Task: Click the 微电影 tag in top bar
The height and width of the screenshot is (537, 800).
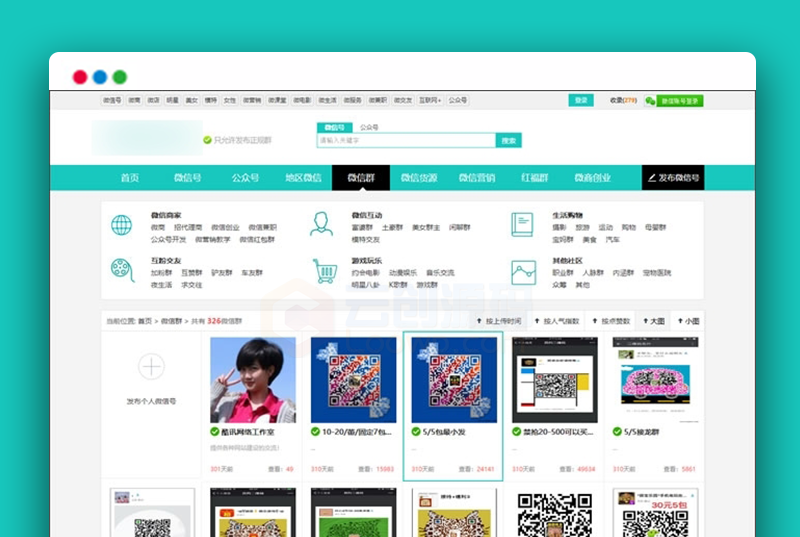Action: pyautogui.click(x=302, y=100)
